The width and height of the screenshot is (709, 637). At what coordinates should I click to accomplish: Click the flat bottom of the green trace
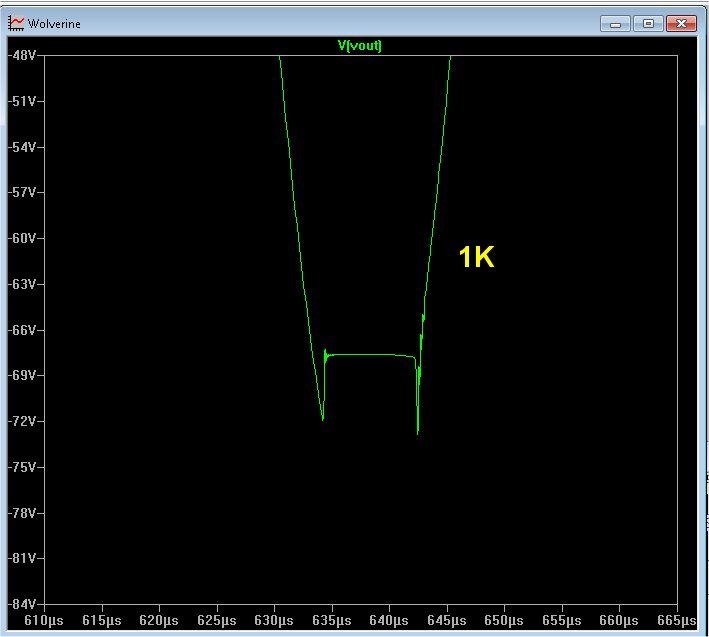pos(371,355)
